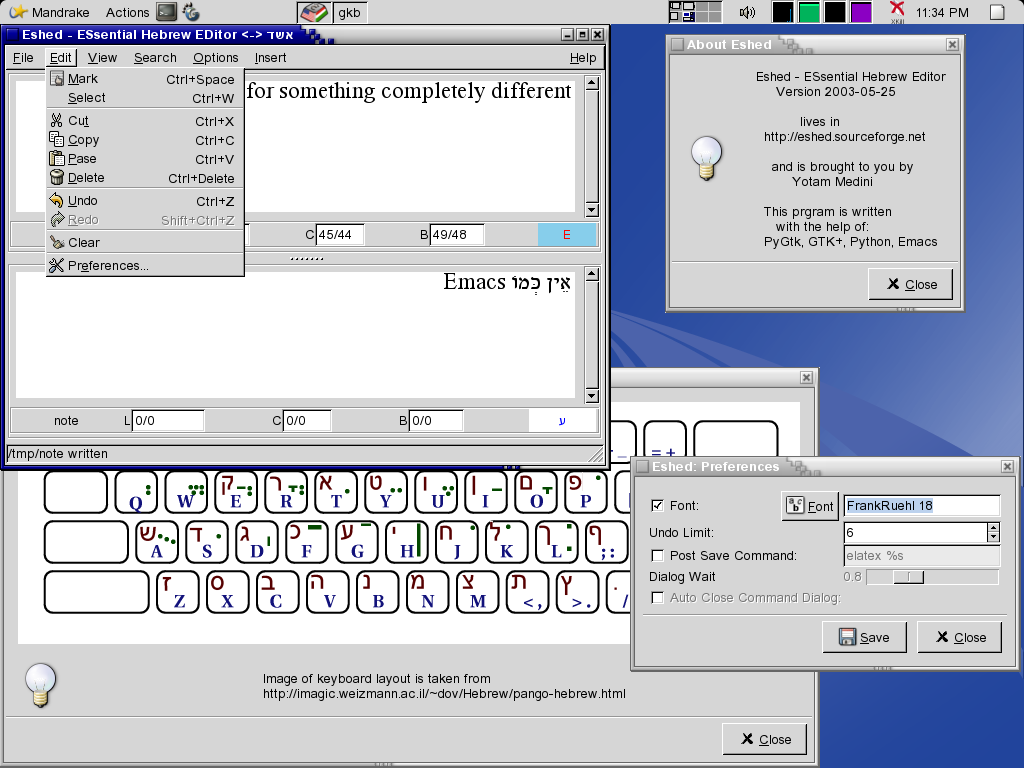Click the Clear broom icon in Edit menu
The height and width of the screenshot is (768, 1024).
pos(57,242)
